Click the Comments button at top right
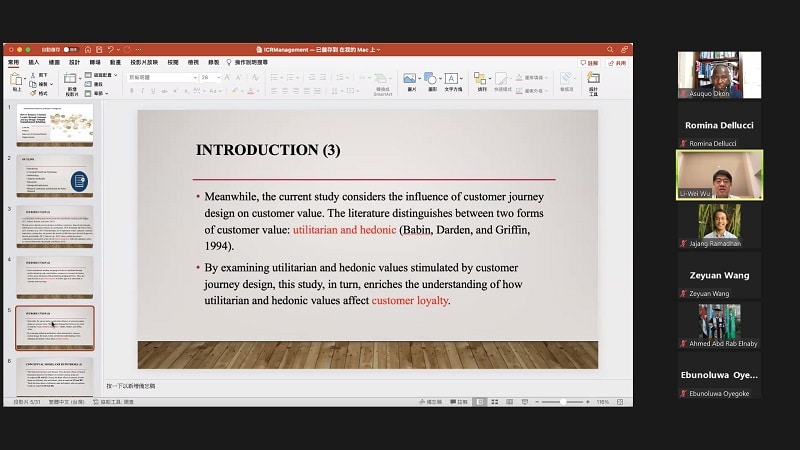Image resolution: width=800 pixels, height=450 pixels. point(590,62)
